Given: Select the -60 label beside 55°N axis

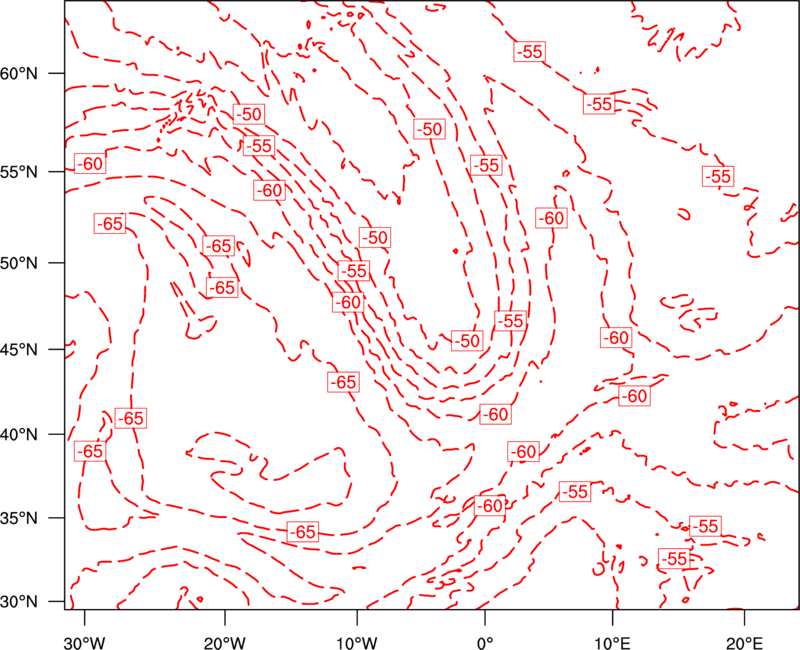Looking at the screenshot, I should point(90,164).
